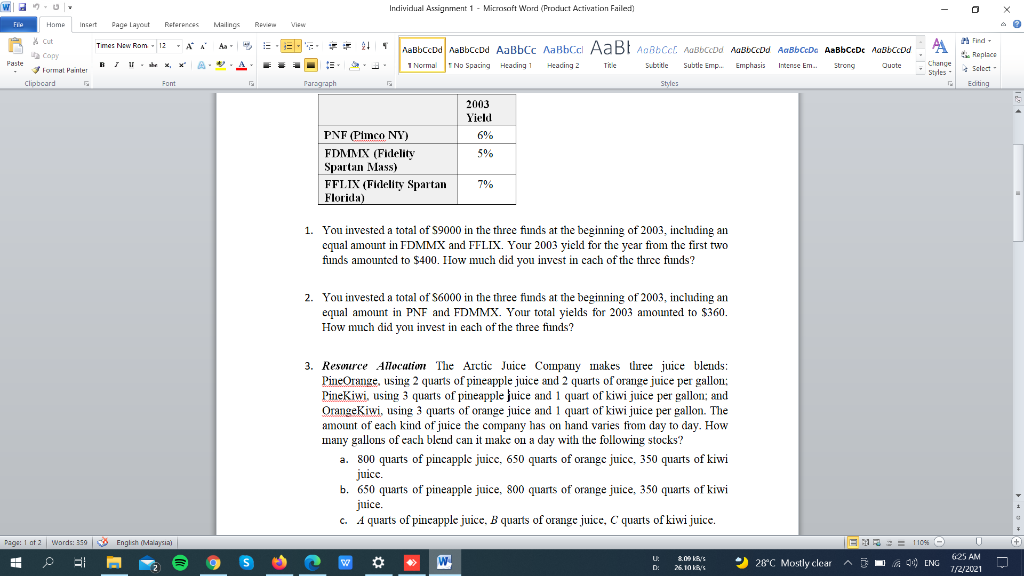The image size is (1024, 576).
Task: Enable subscript formatting
Action: point(168,63)
